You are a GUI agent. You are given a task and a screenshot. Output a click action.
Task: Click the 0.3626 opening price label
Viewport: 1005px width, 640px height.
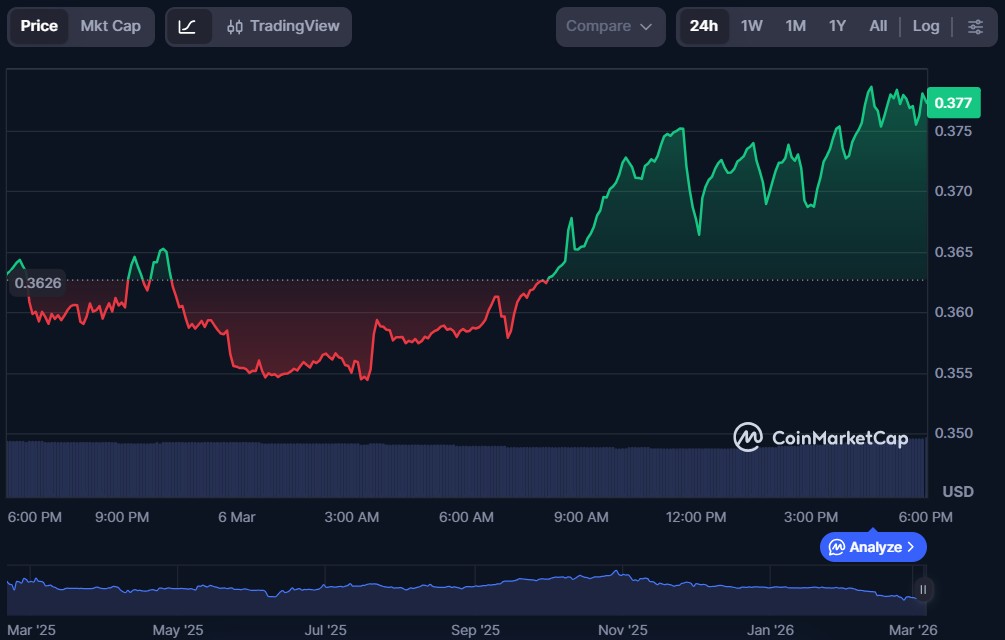point(38,283)
